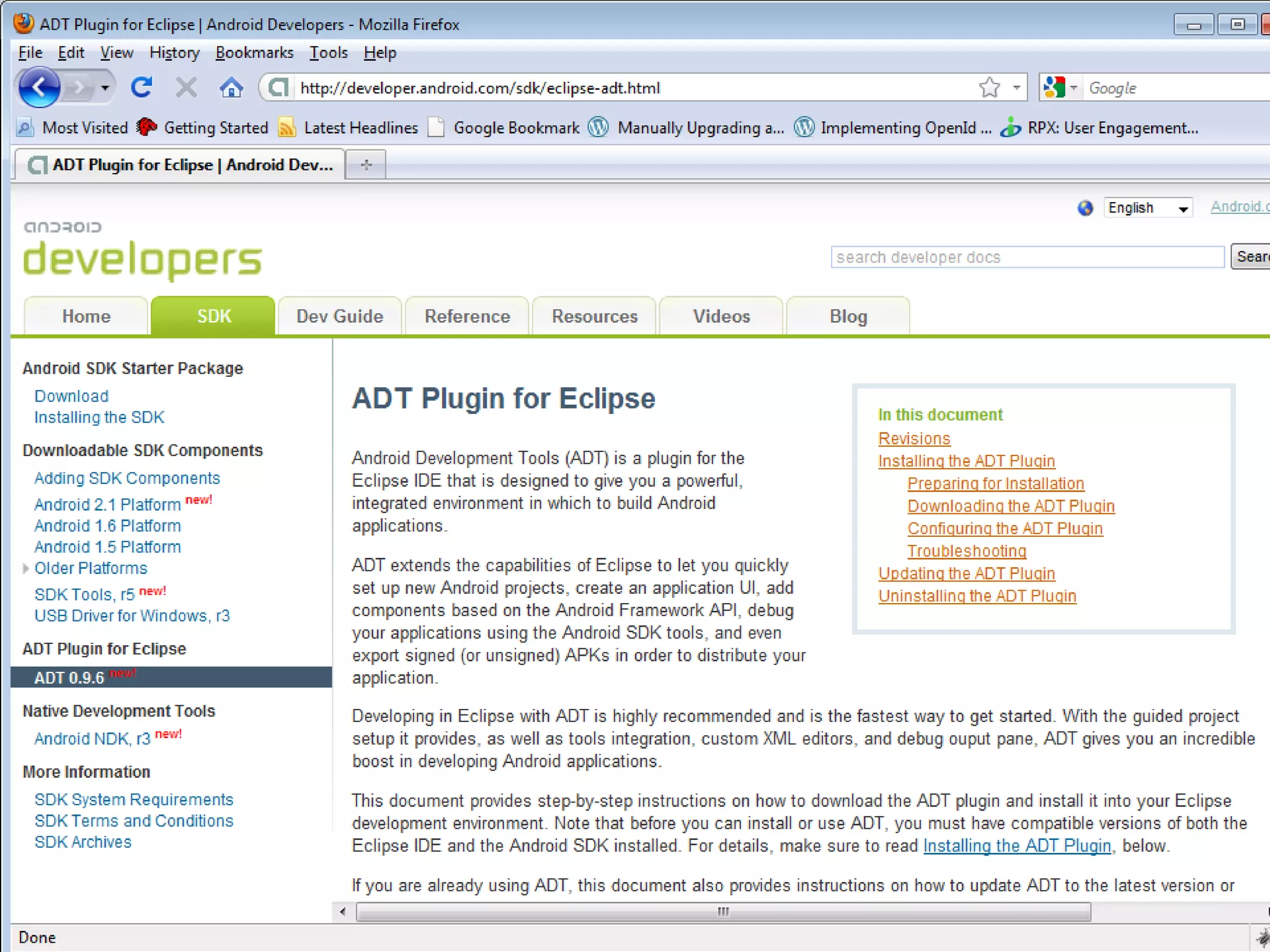1270x952 pixels.
Task: Open the back/forward history dropdown arrow
Action: tap(105, 87)
